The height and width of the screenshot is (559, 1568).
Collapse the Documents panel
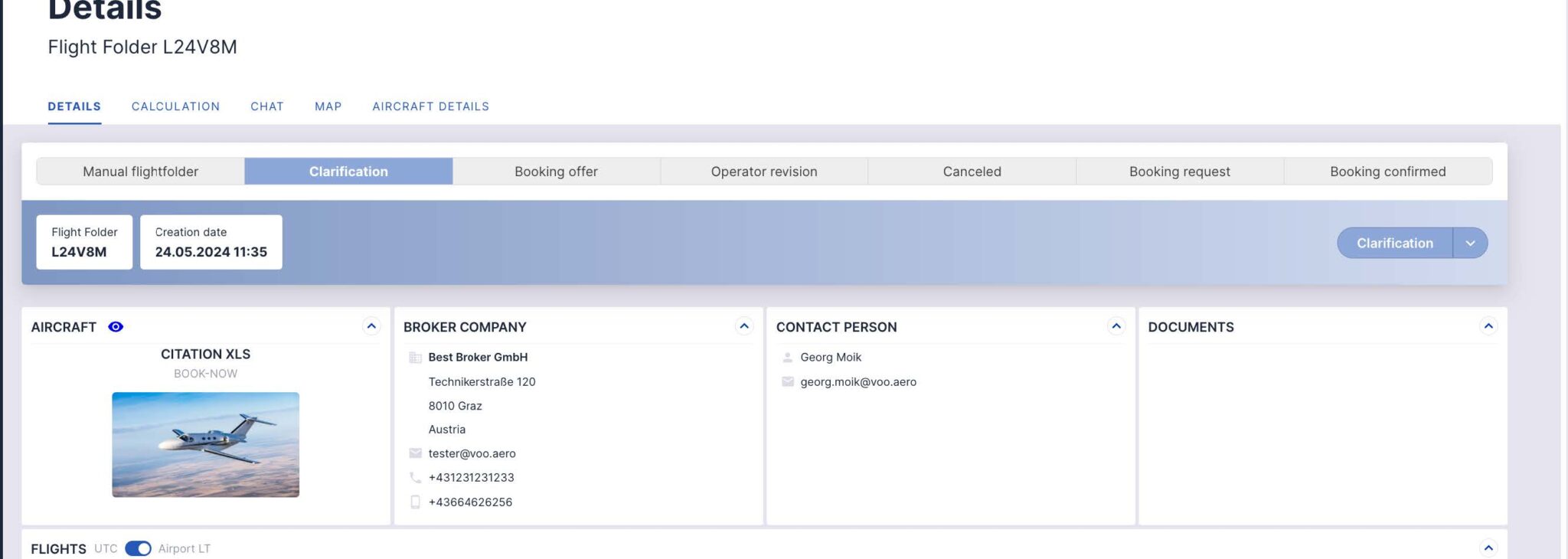pyautogui.click(x=1488, y=326)
